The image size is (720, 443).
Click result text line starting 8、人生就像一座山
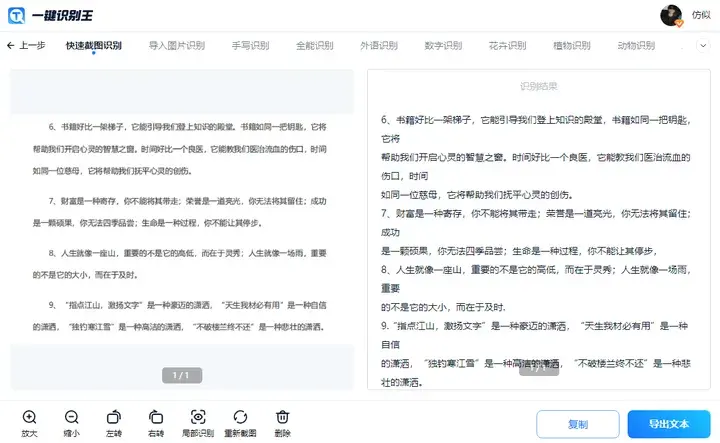(536, 269)
